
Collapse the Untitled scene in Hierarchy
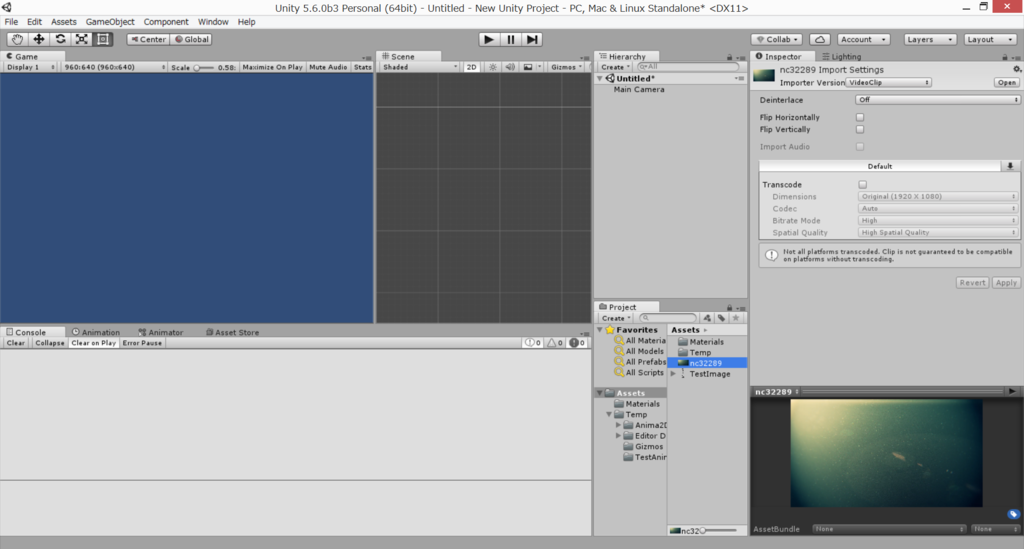pyautogui.click(x=600, y=78)
